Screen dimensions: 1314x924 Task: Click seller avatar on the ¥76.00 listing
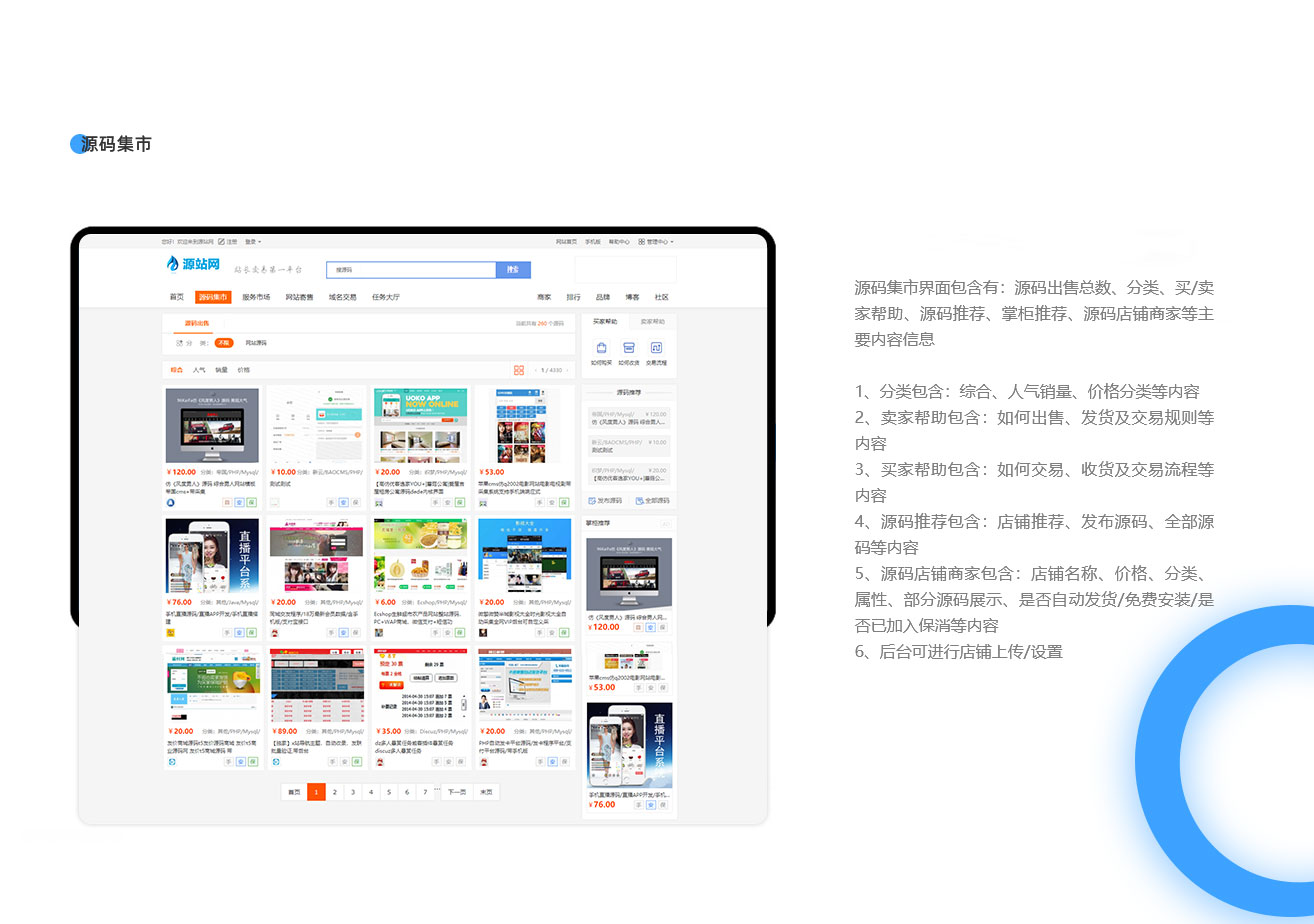pos(170,633)
